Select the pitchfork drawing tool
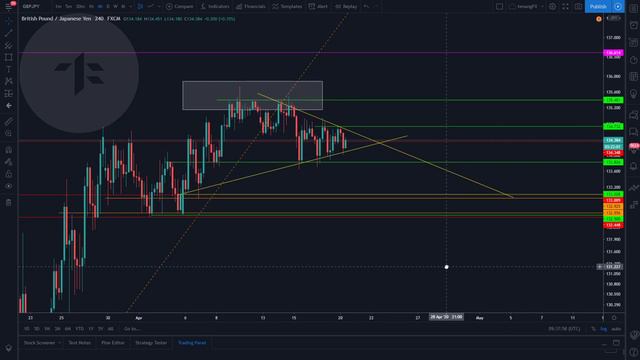Screen dimensions: 640x360 point(8,45)
